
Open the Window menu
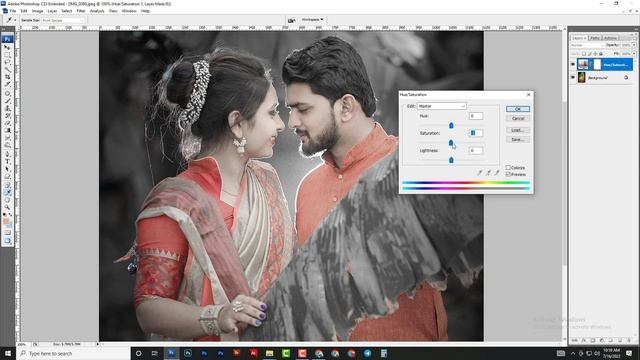click(129, 11)
